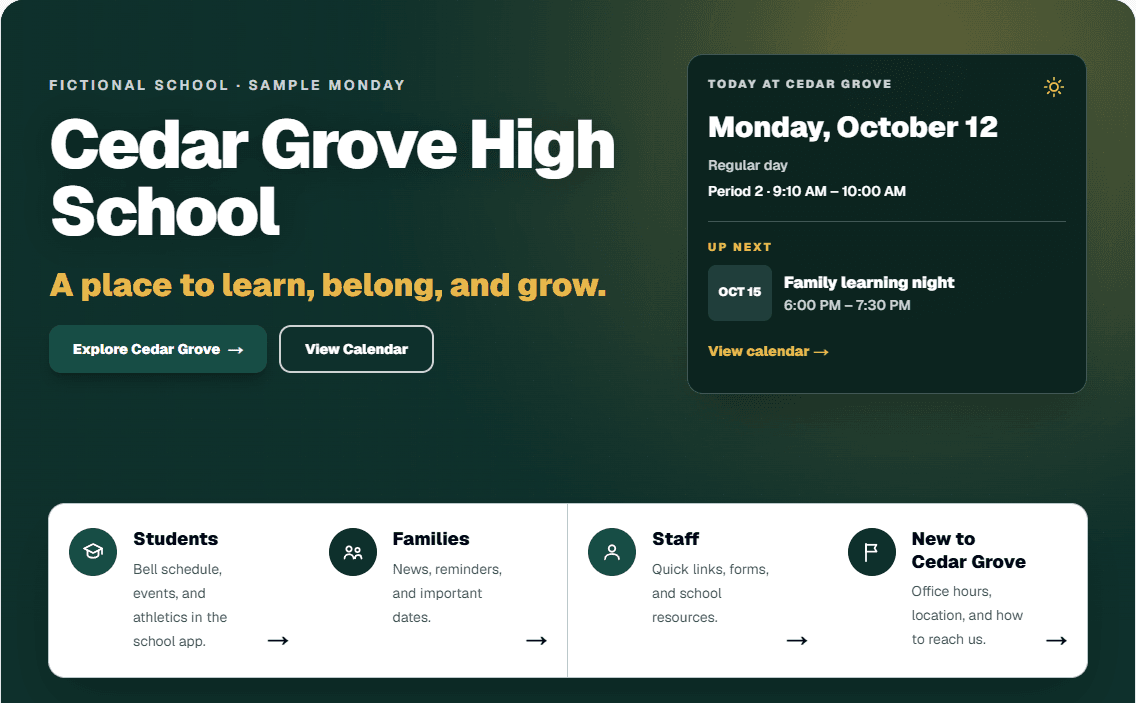Click the tagline A place to learn, belong, and grow
Screen dimensions: 1136x703
coord(327,285)
